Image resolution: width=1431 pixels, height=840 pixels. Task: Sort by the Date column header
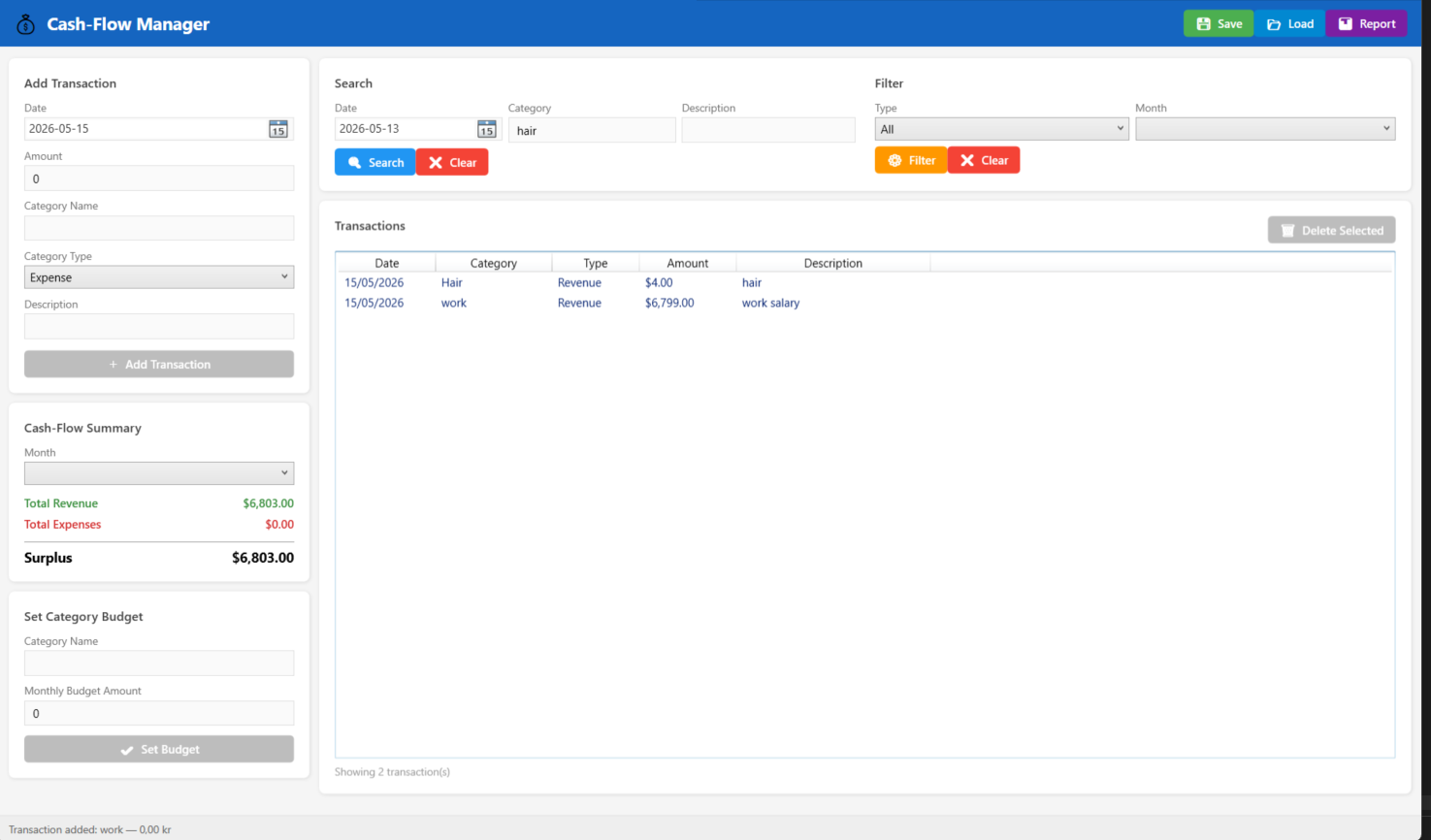(386, 263)
